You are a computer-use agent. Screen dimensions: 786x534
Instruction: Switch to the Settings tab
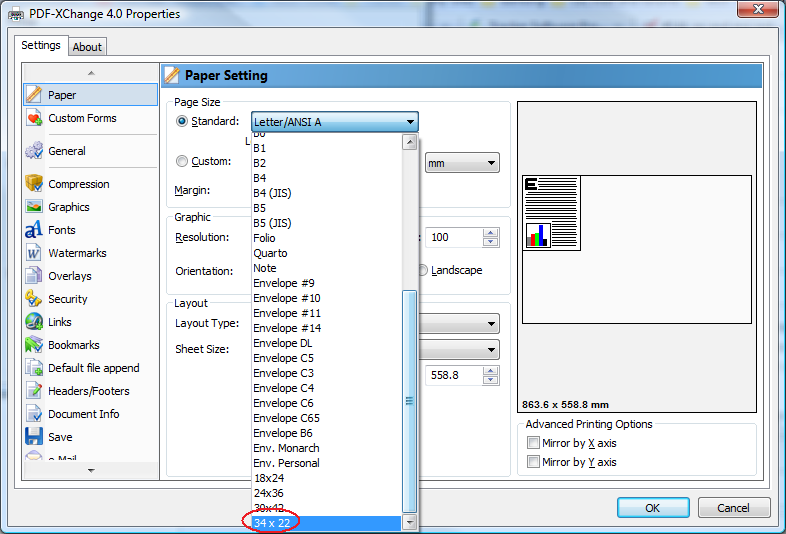(x=41, y=45)
